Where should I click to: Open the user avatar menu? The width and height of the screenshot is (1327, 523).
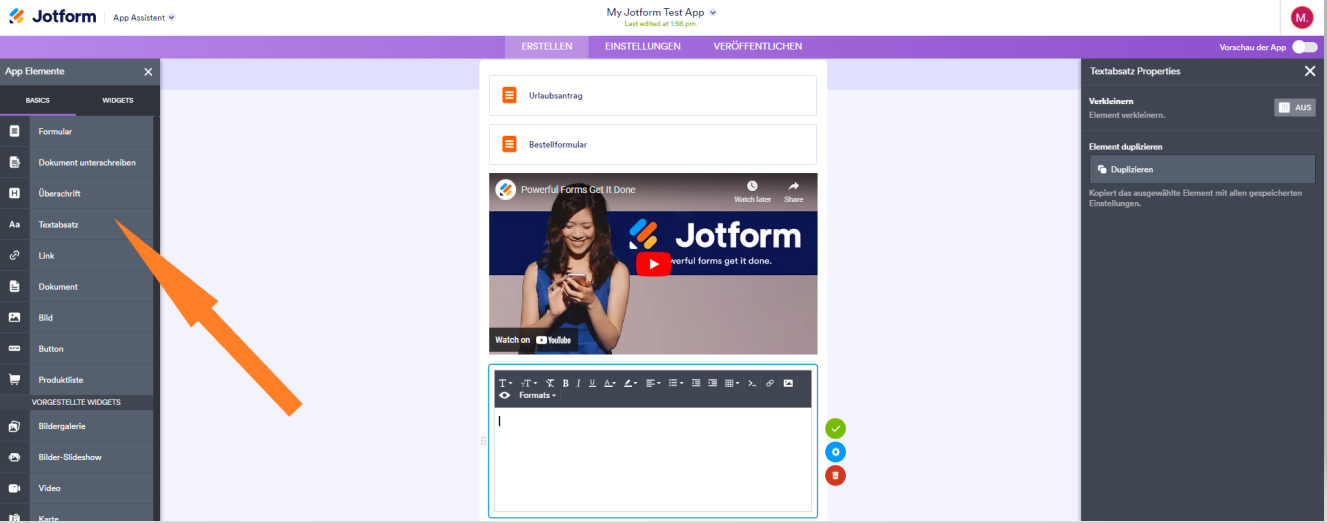pyautogui.click(x=1302, y=17)
